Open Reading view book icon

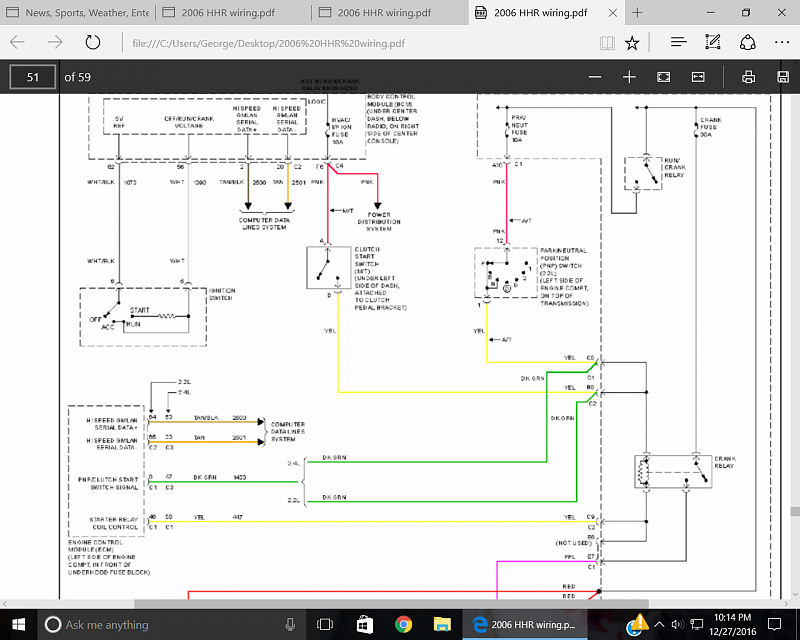pyautogui.click(x=607, y=43)
